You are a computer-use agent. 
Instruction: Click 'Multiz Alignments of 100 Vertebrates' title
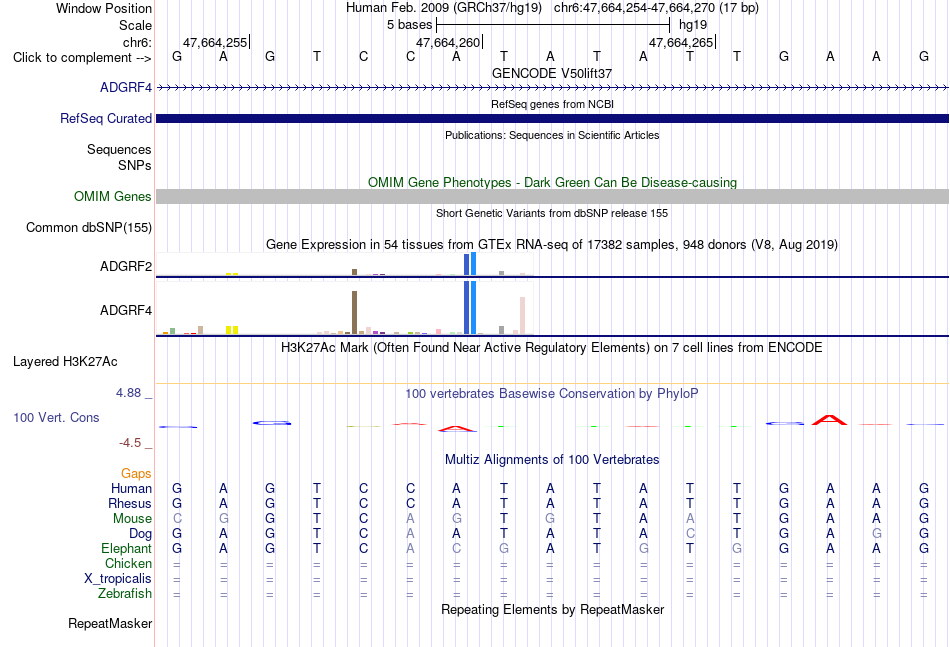pos(552,460)
